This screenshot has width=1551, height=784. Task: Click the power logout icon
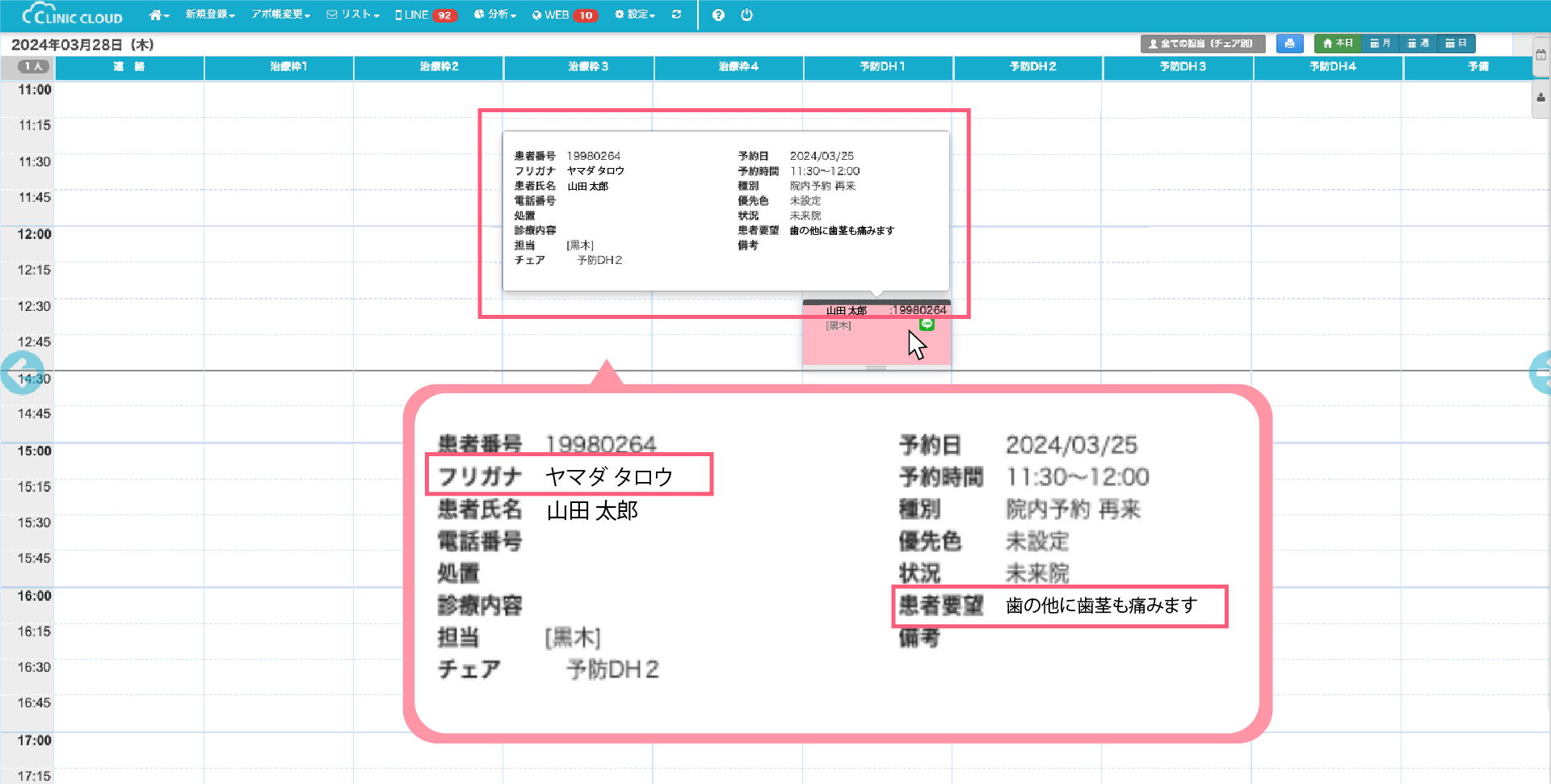click(746, 15)
